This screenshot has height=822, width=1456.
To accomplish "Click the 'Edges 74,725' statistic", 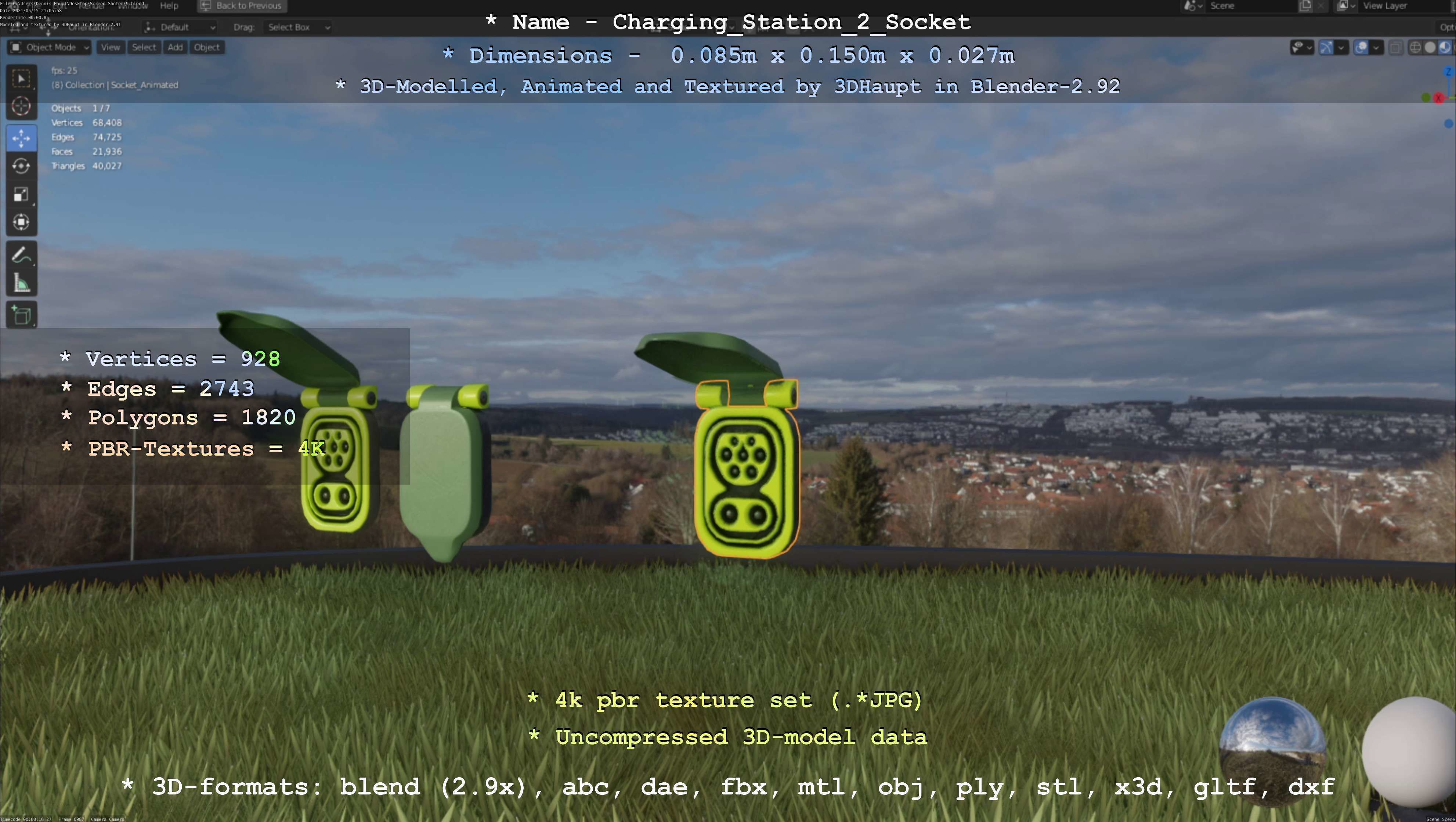I will pyautogui.click(x=86, y=137).
